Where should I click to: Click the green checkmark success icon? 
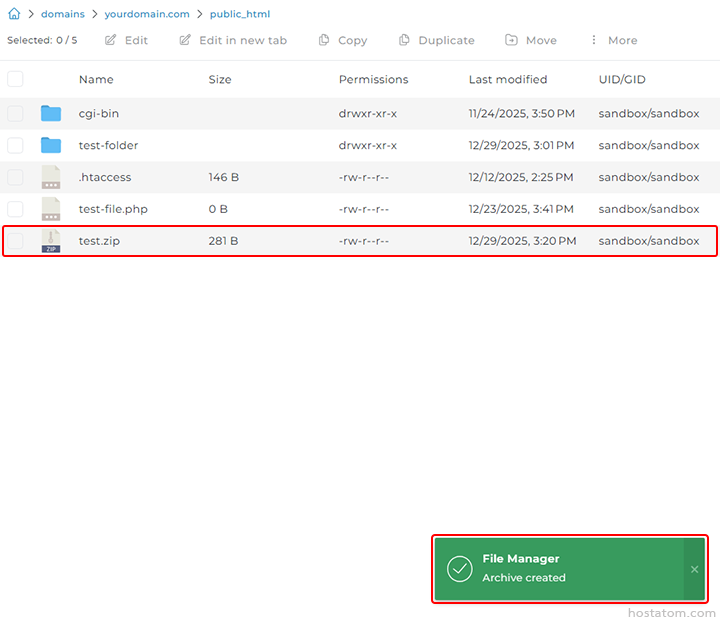click(459, 569)
